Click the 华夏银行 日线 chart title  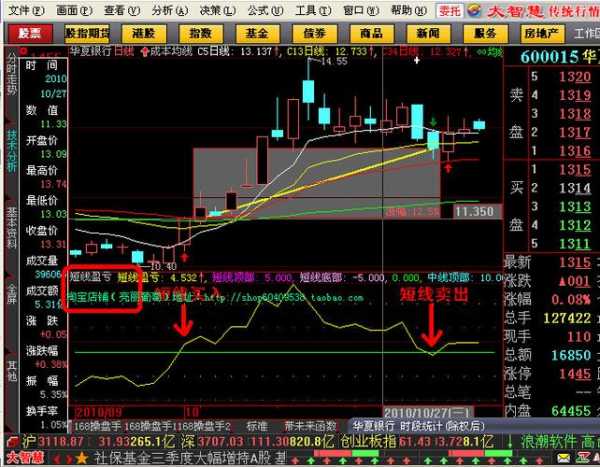pos(102,51)
